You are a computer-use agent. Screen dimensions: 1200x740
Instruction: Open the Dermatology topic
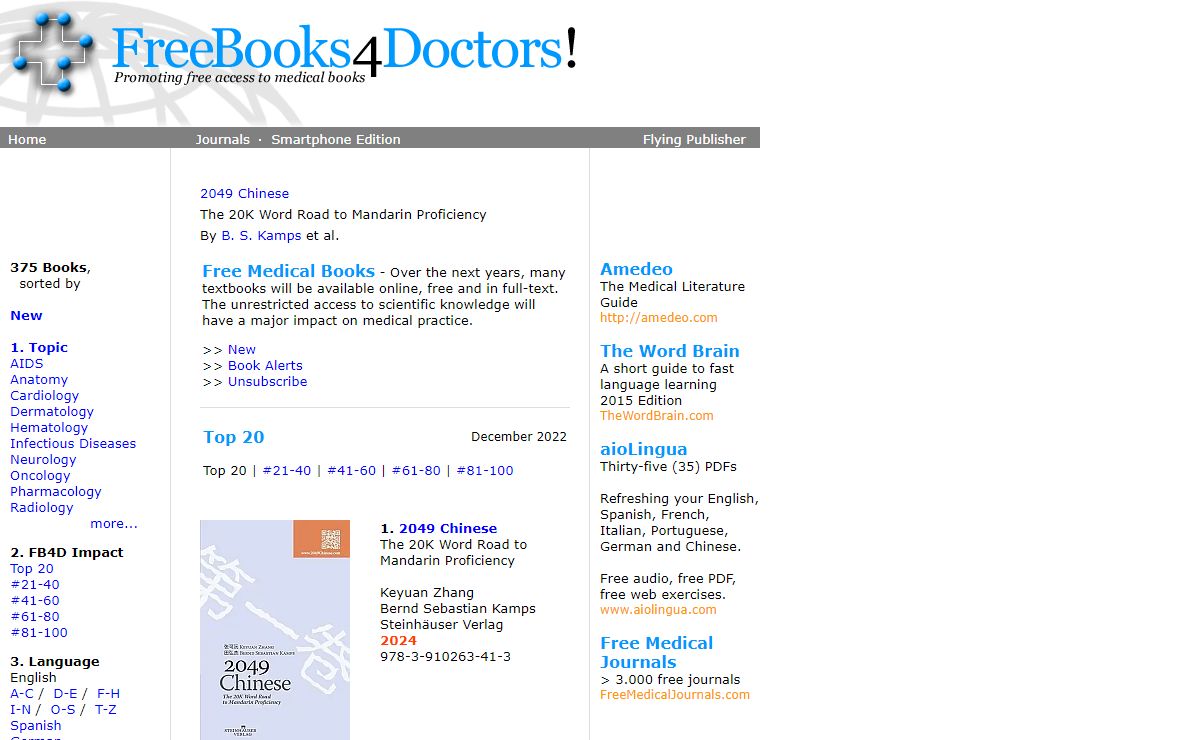click(x=52, y=412)
